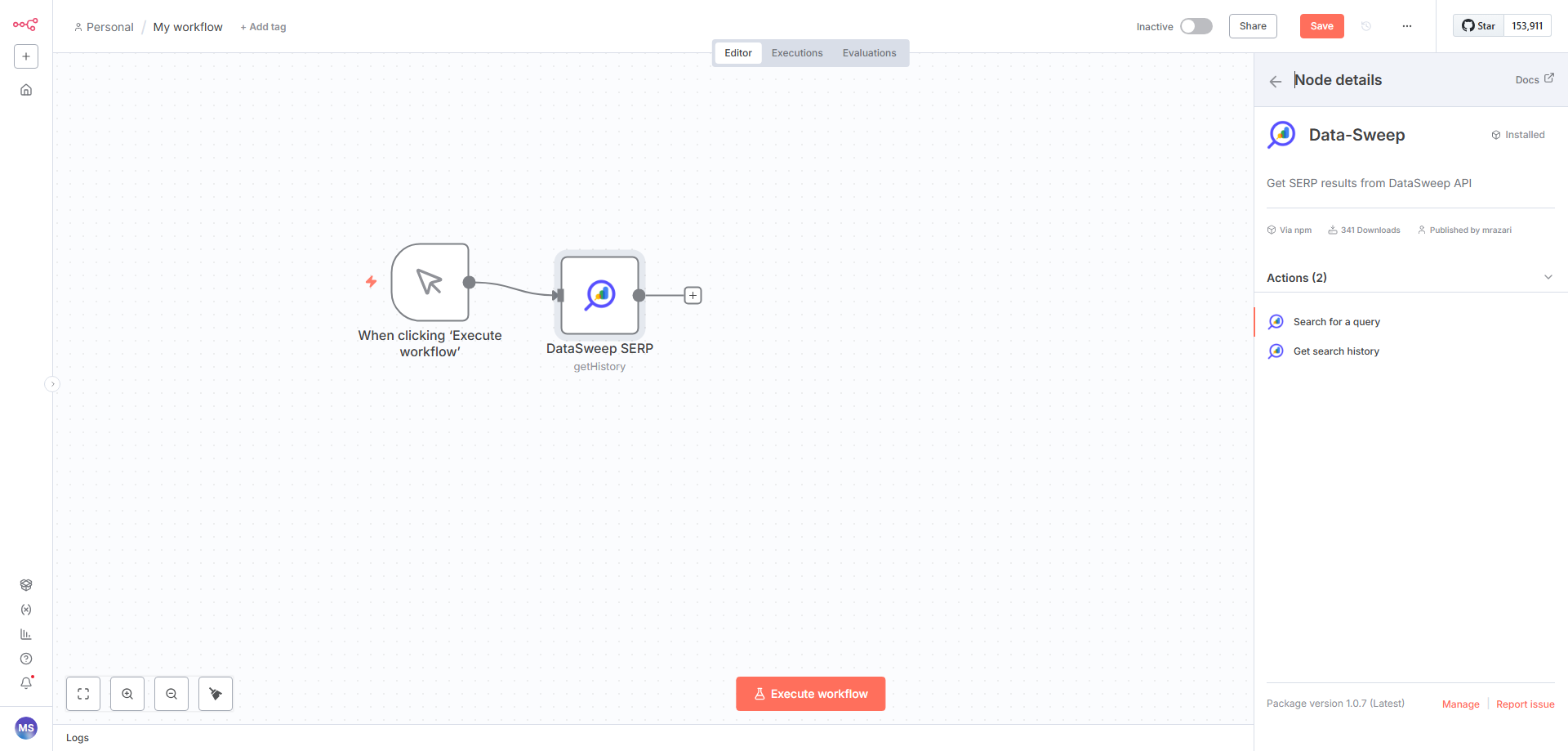Choose the Search for a query action
The image size is (1568, 751).
pos(1336,322)
